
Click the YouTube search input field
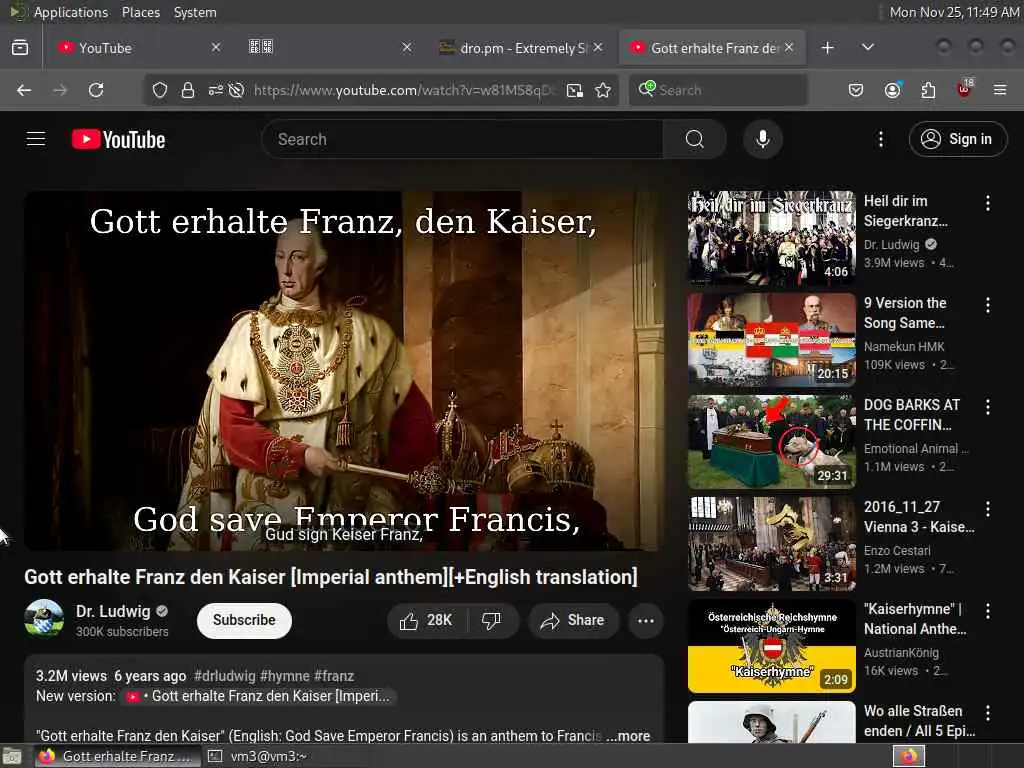462,139
